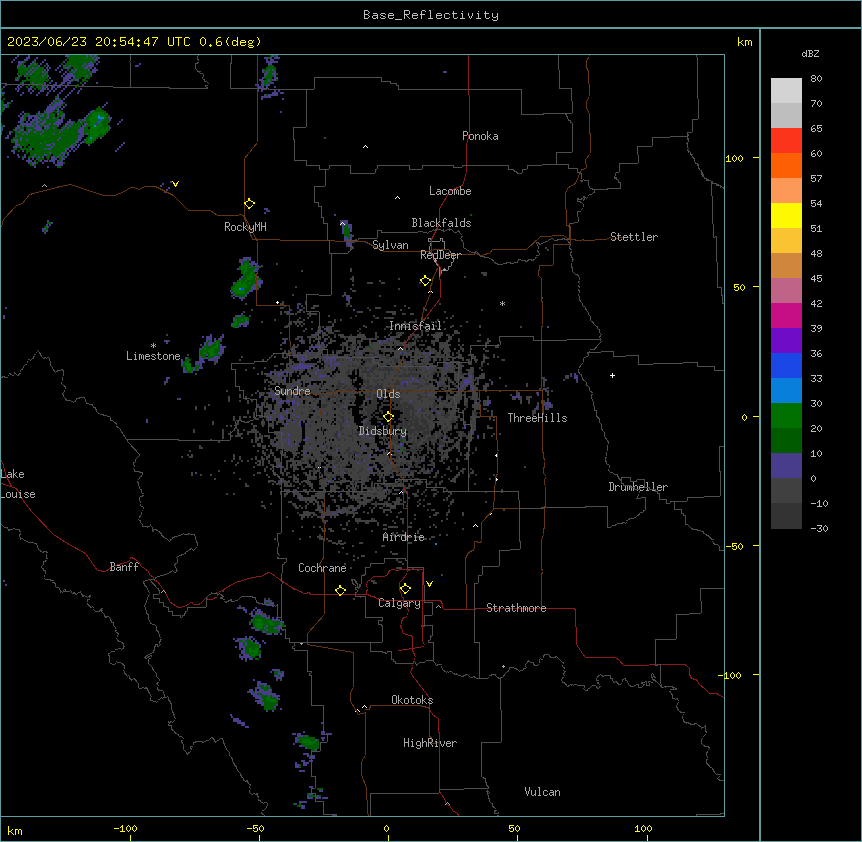Click the Lake Louise label

(18, 484)
